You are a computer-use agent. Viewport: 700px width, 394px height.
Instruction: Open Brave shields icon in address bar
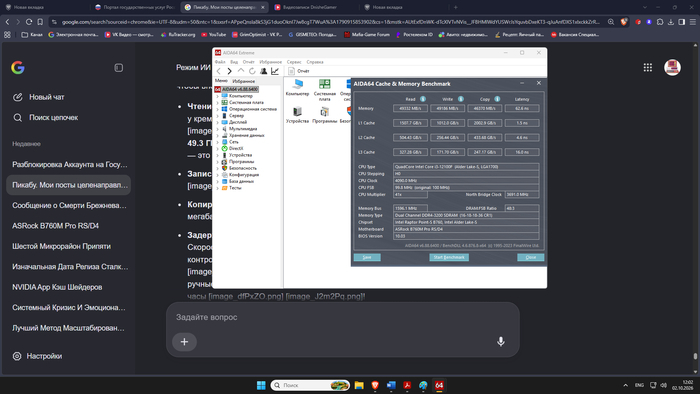pos(624,22)
